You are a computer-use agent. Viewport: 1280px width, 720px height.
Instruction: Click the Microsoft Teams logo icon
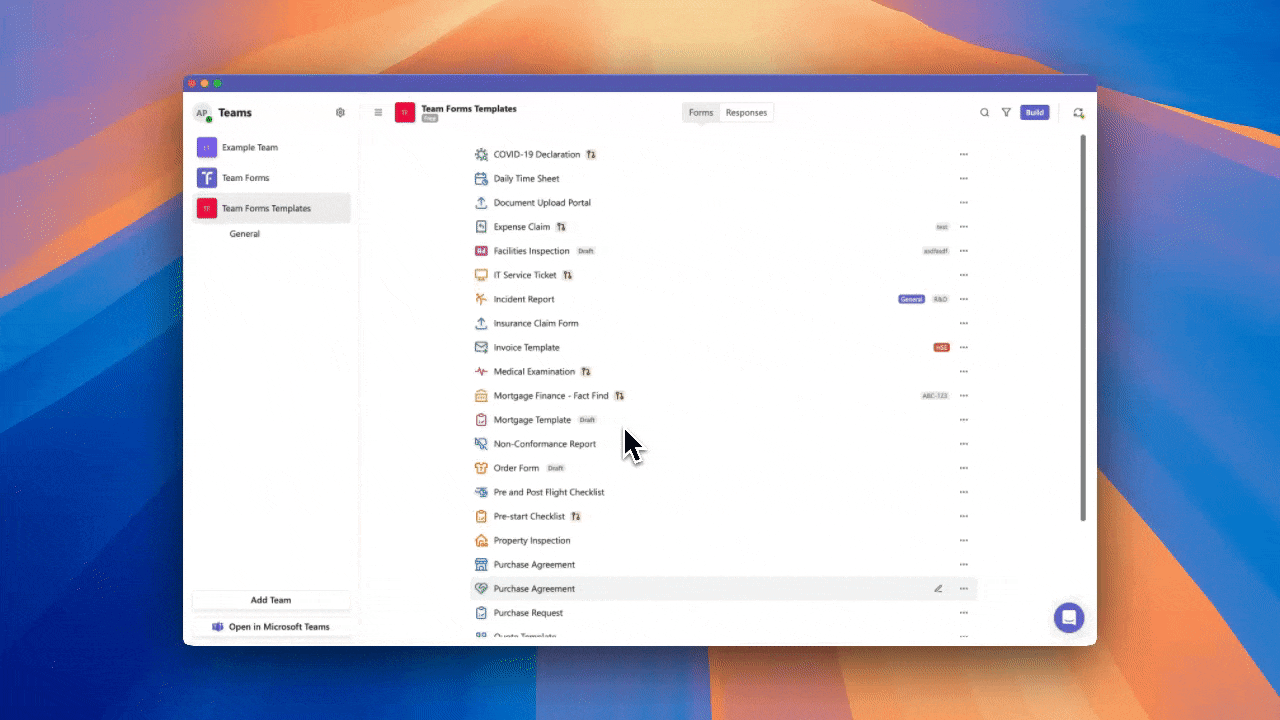pyautogui.click(x=217, y=627)
